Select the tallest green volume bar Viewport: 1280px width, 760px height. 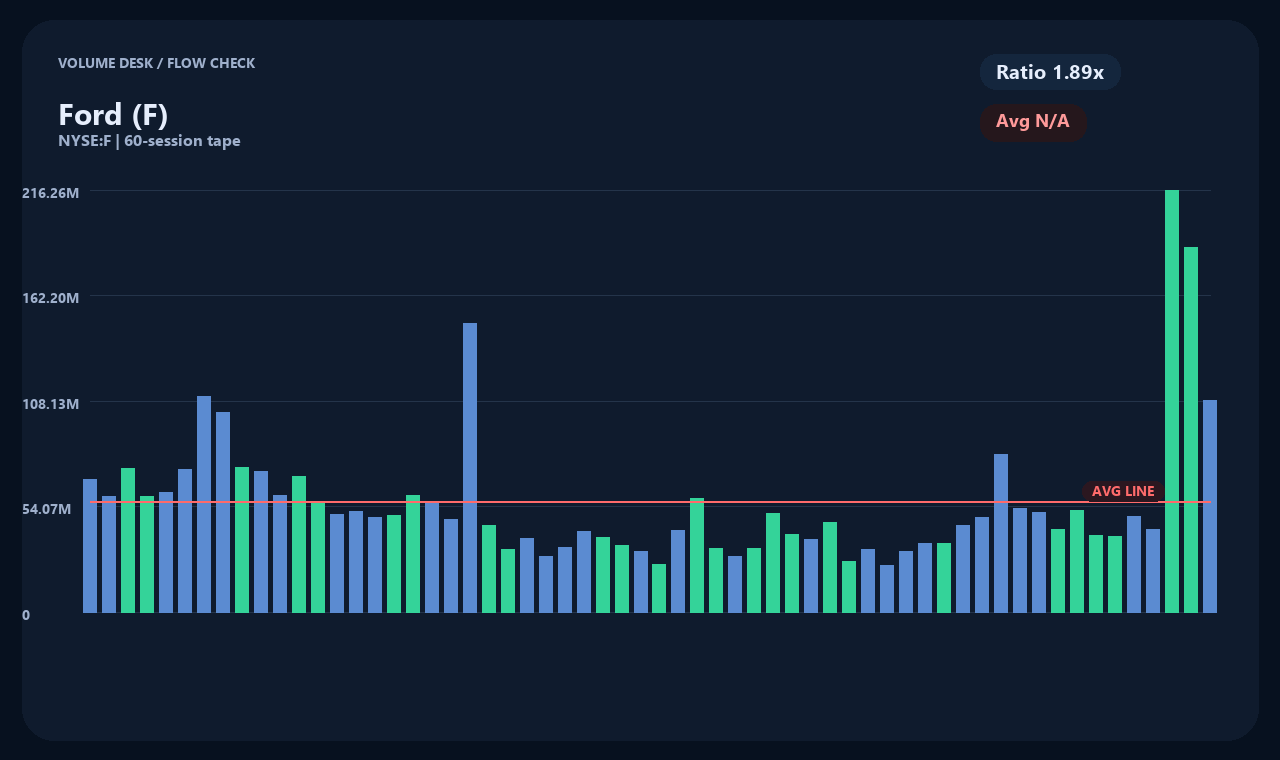click(x=1172, y=401)
